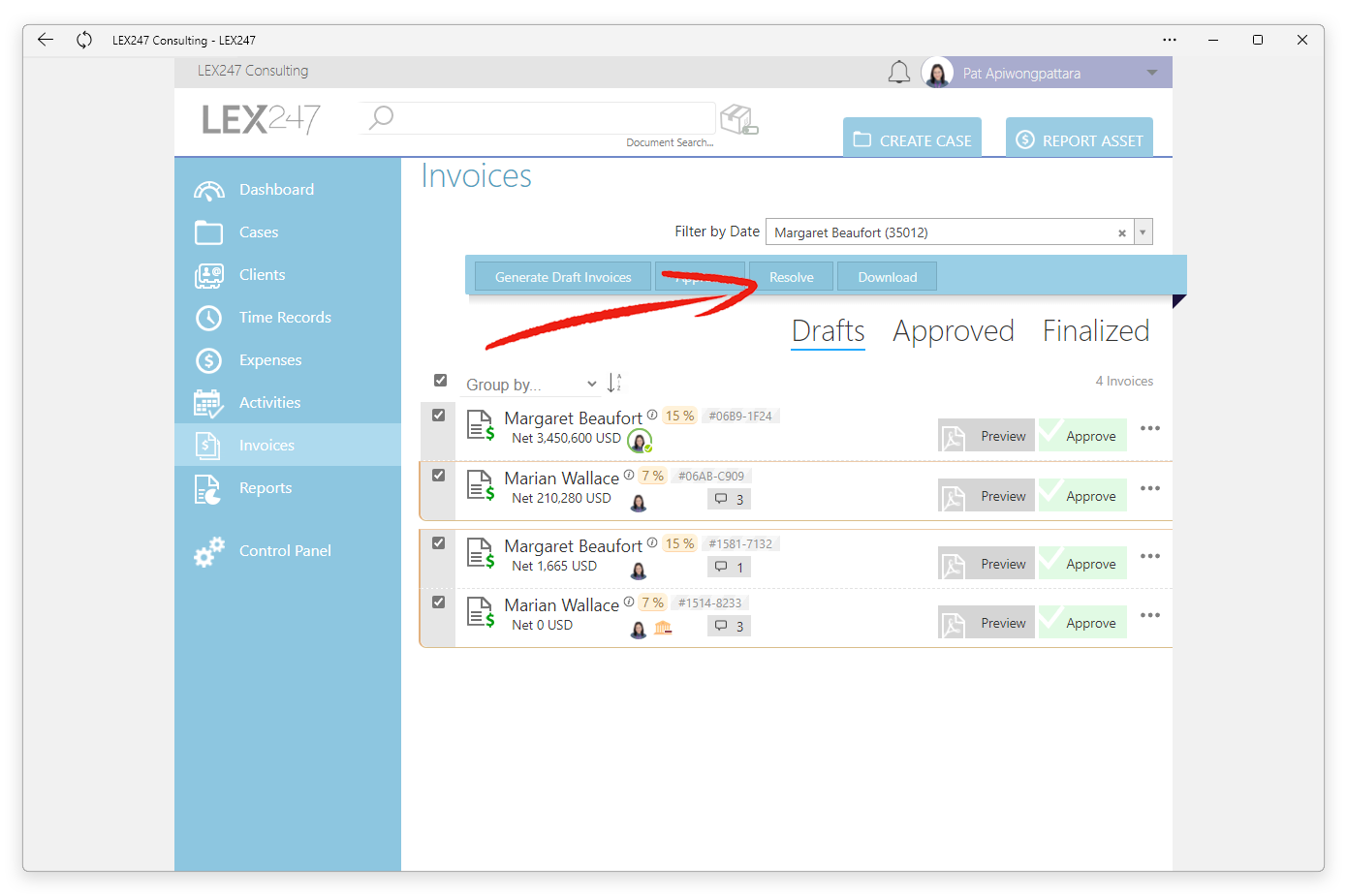
Task: Switch to the Finalized tab
Action: click(1096, 331)
